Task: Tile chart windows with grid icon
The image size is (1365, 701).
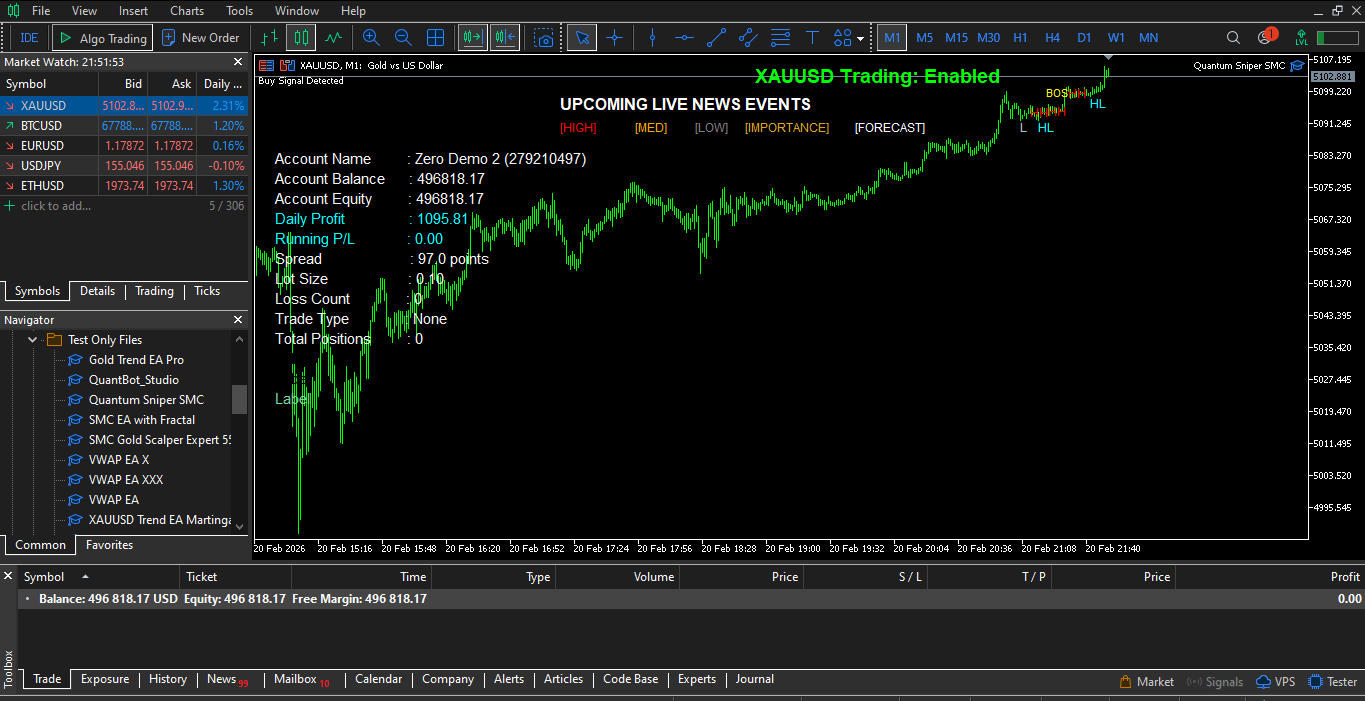Action: [x=435, y=38]
